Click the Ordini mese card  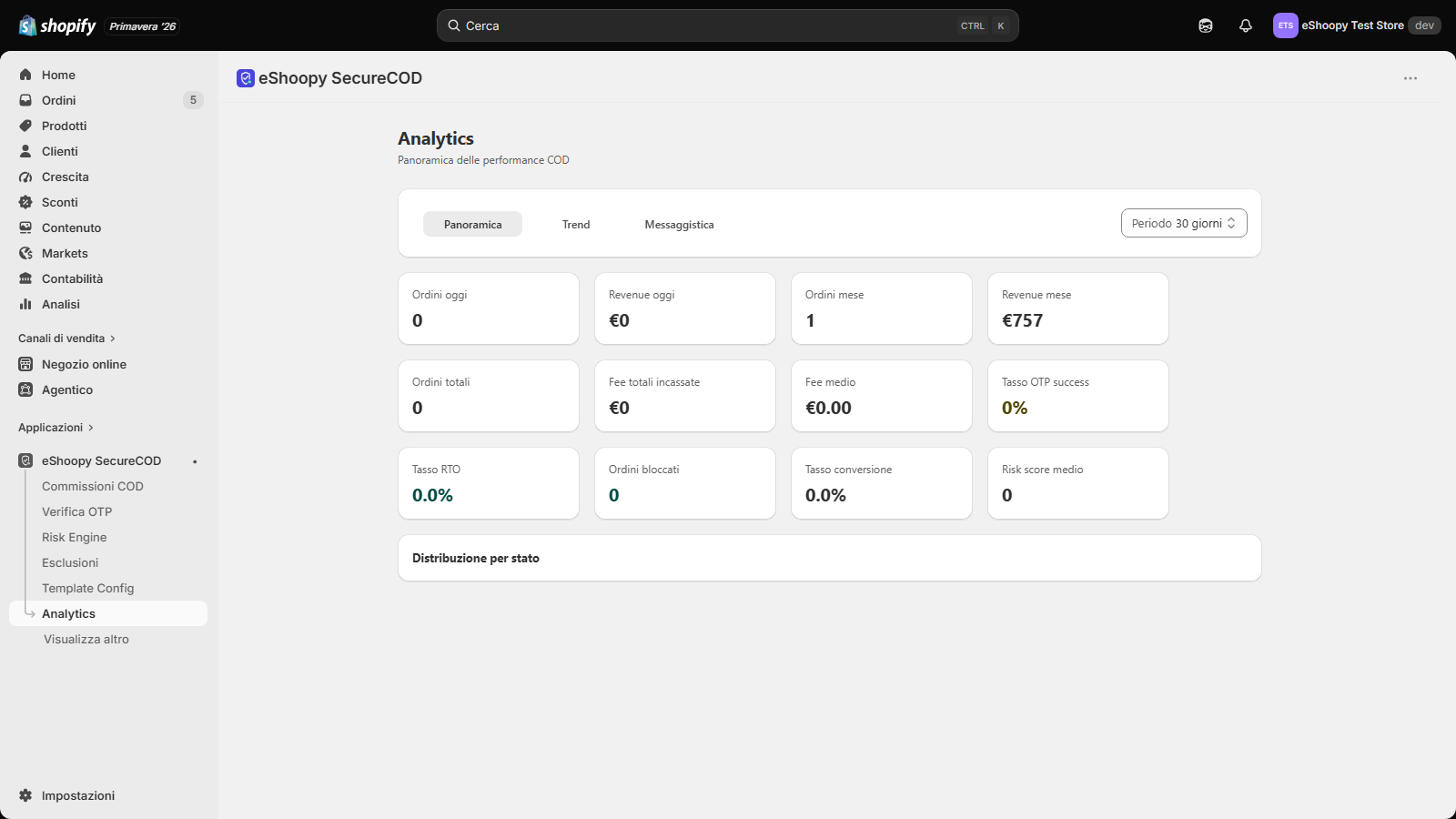(x=882, y=308)
